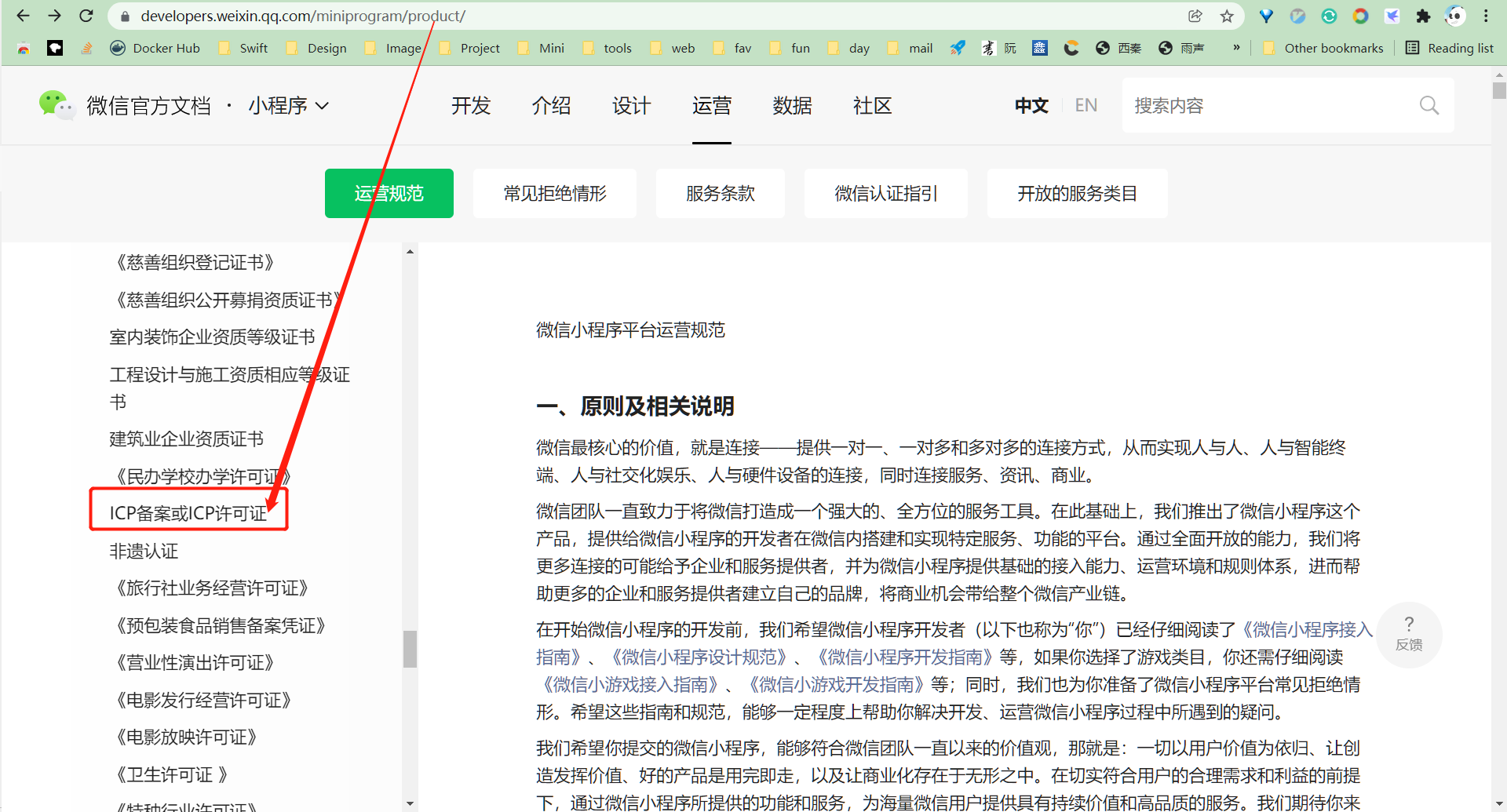Switch to the 服务条款 tab

point(721,193)
